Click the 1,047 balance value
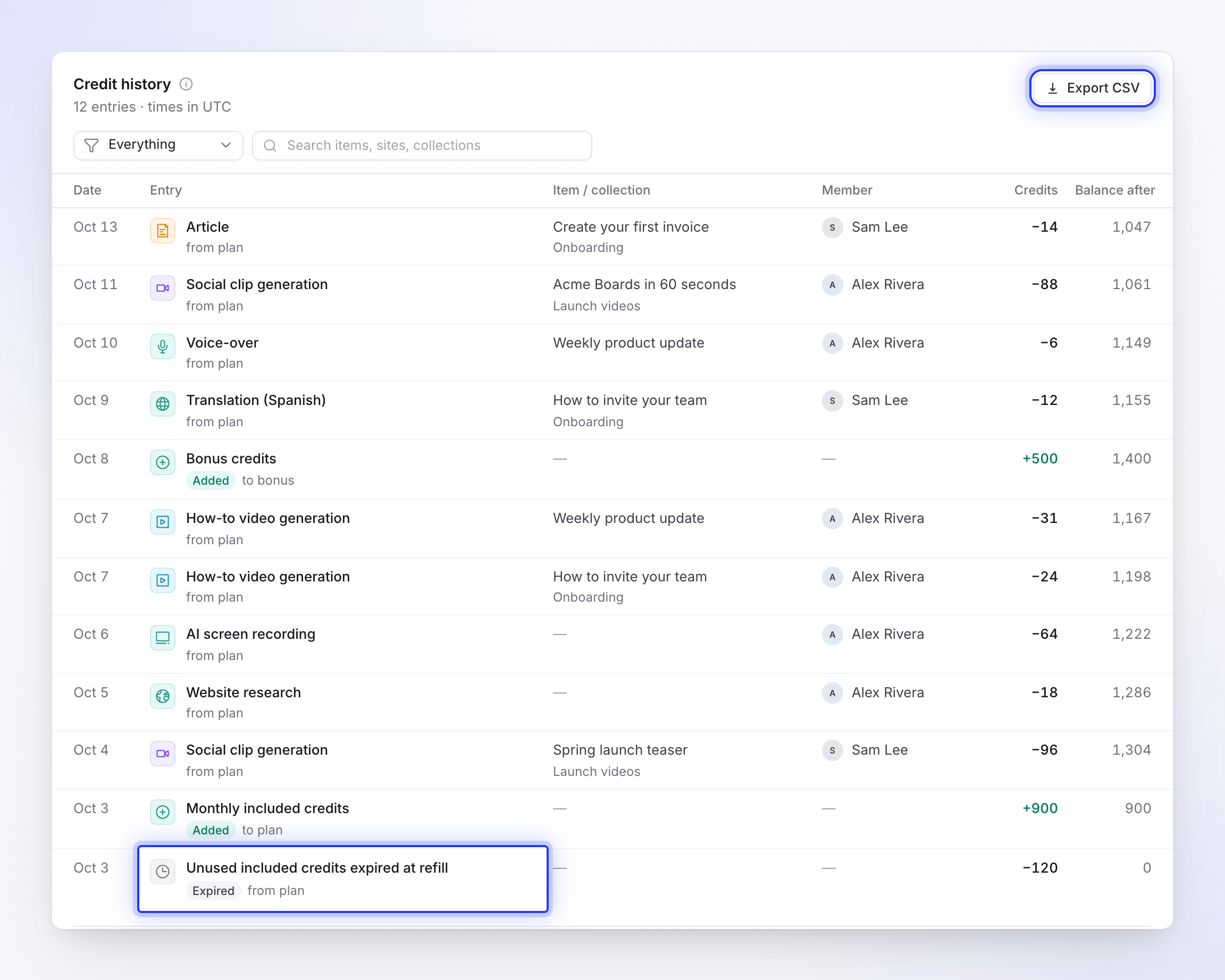This screenshot has width=1225, height=980. pos(1131,227)
